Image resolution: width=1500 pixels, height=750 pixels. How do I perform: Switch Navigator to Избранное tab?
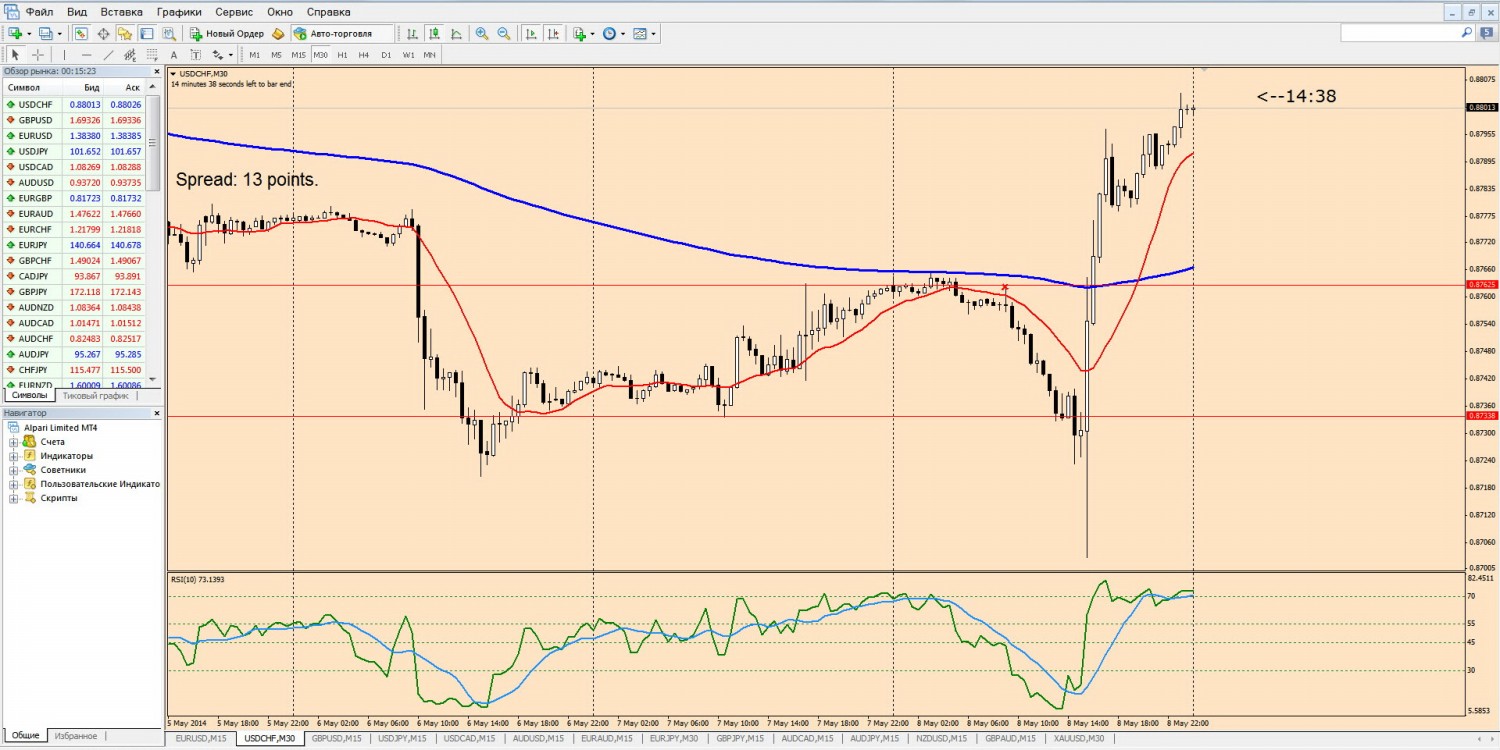coord(76,736)
